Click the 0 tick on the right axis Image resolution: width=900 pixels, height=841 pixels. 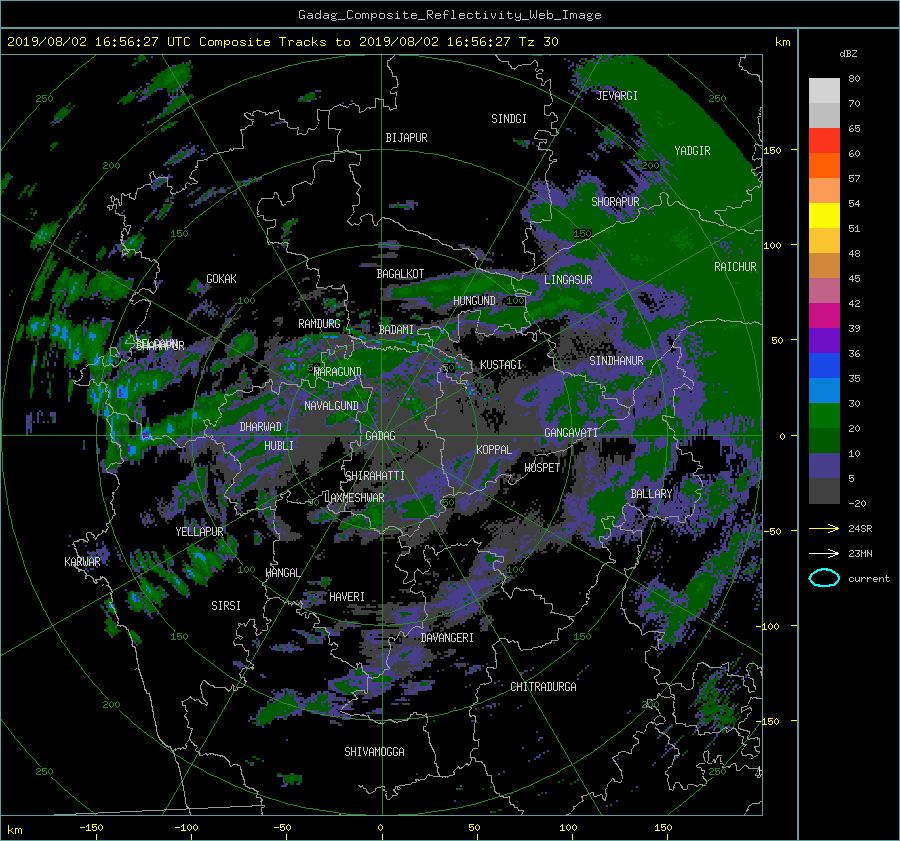(782, 436)
